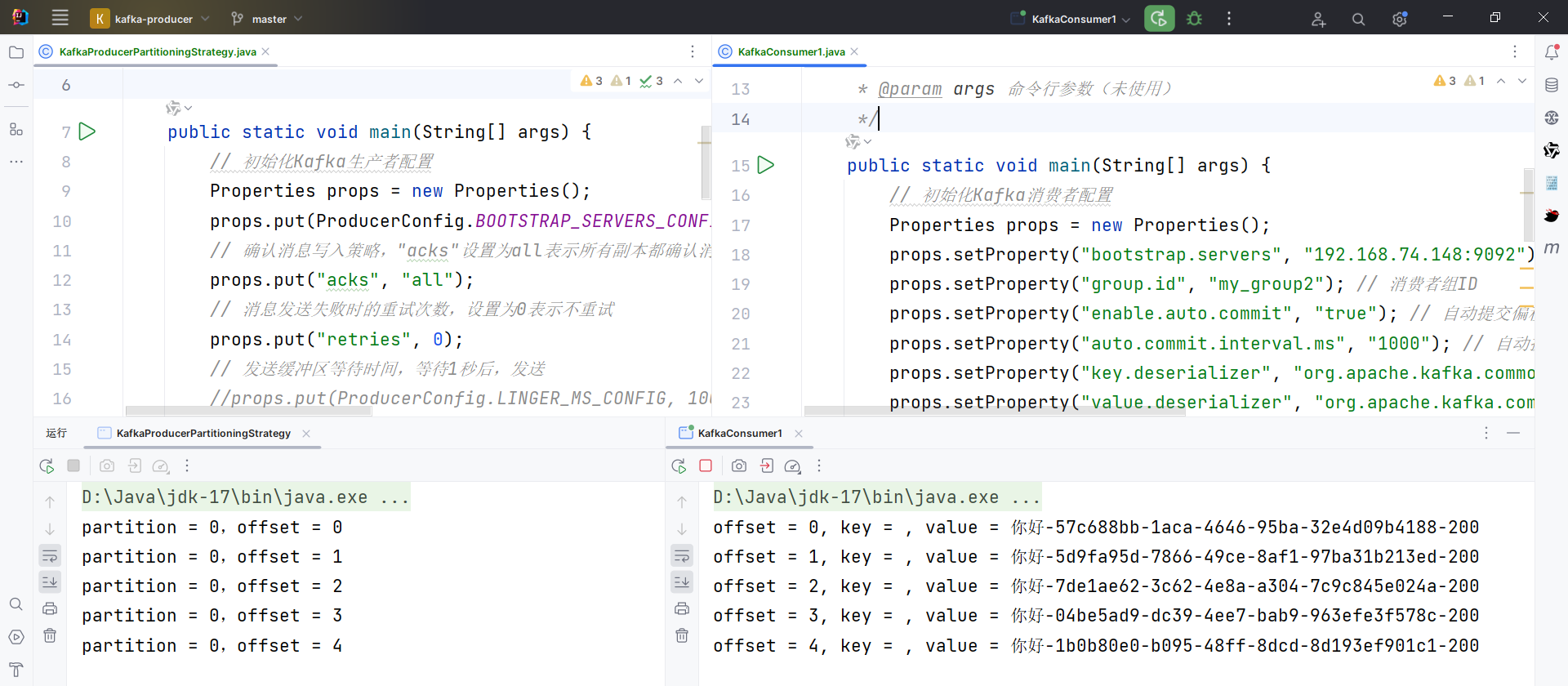Rerun KafkaConsumer1 in right run panel

click(679, 466)
